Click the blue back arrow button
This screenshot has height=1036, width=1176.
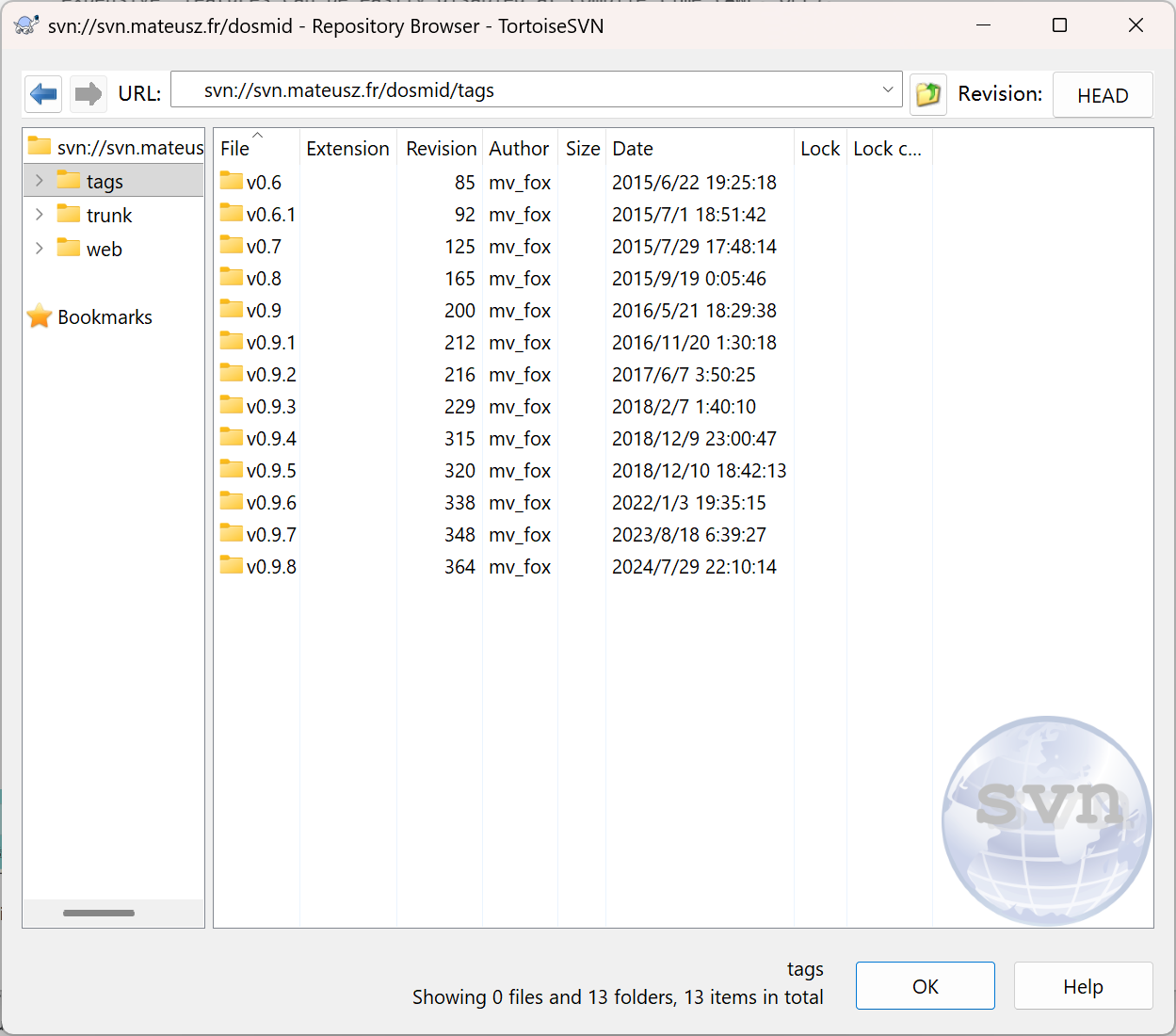tap(43, 93)
